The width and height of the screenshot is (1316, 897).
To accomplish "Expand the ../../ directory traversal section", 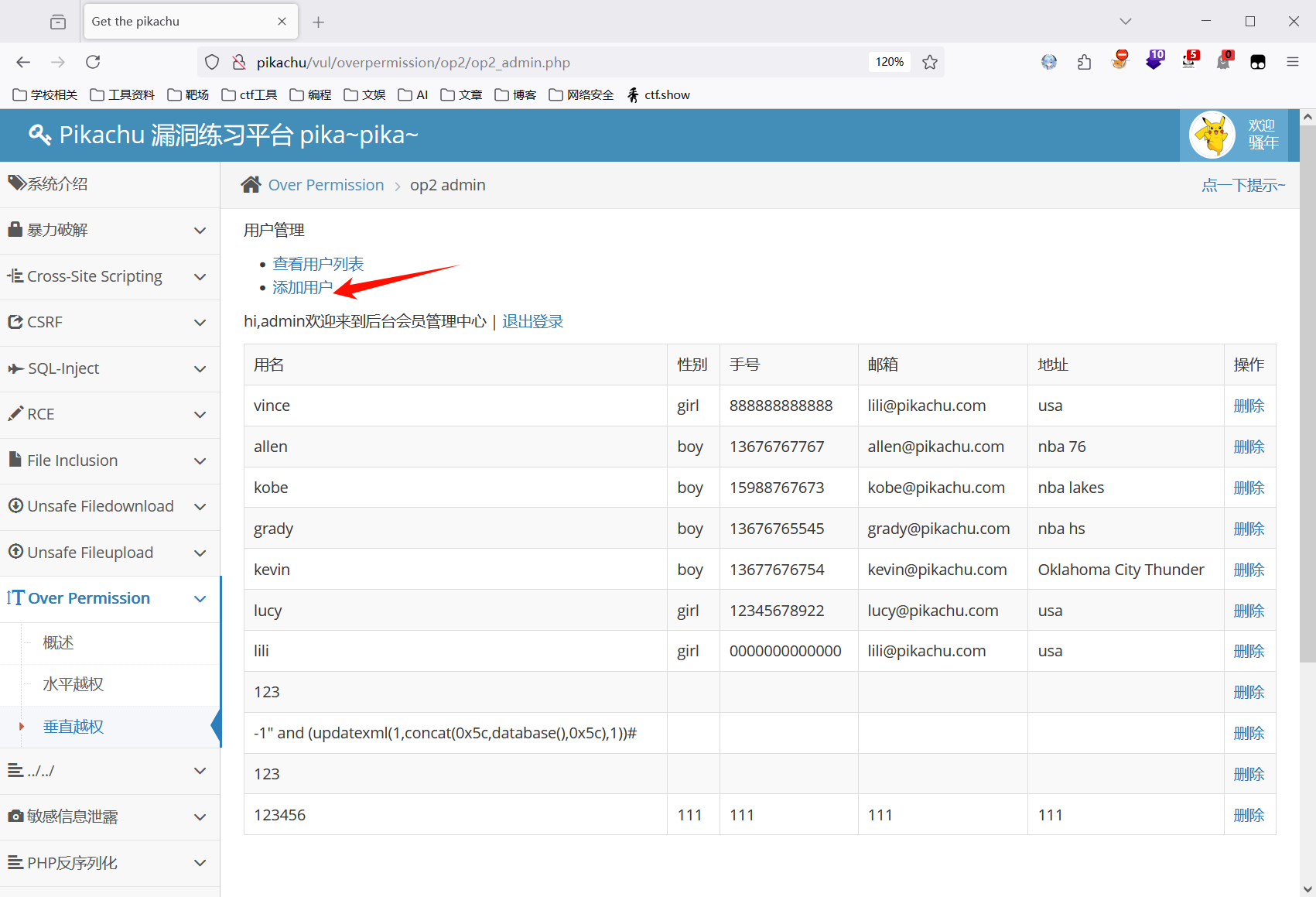I will 110,771.
